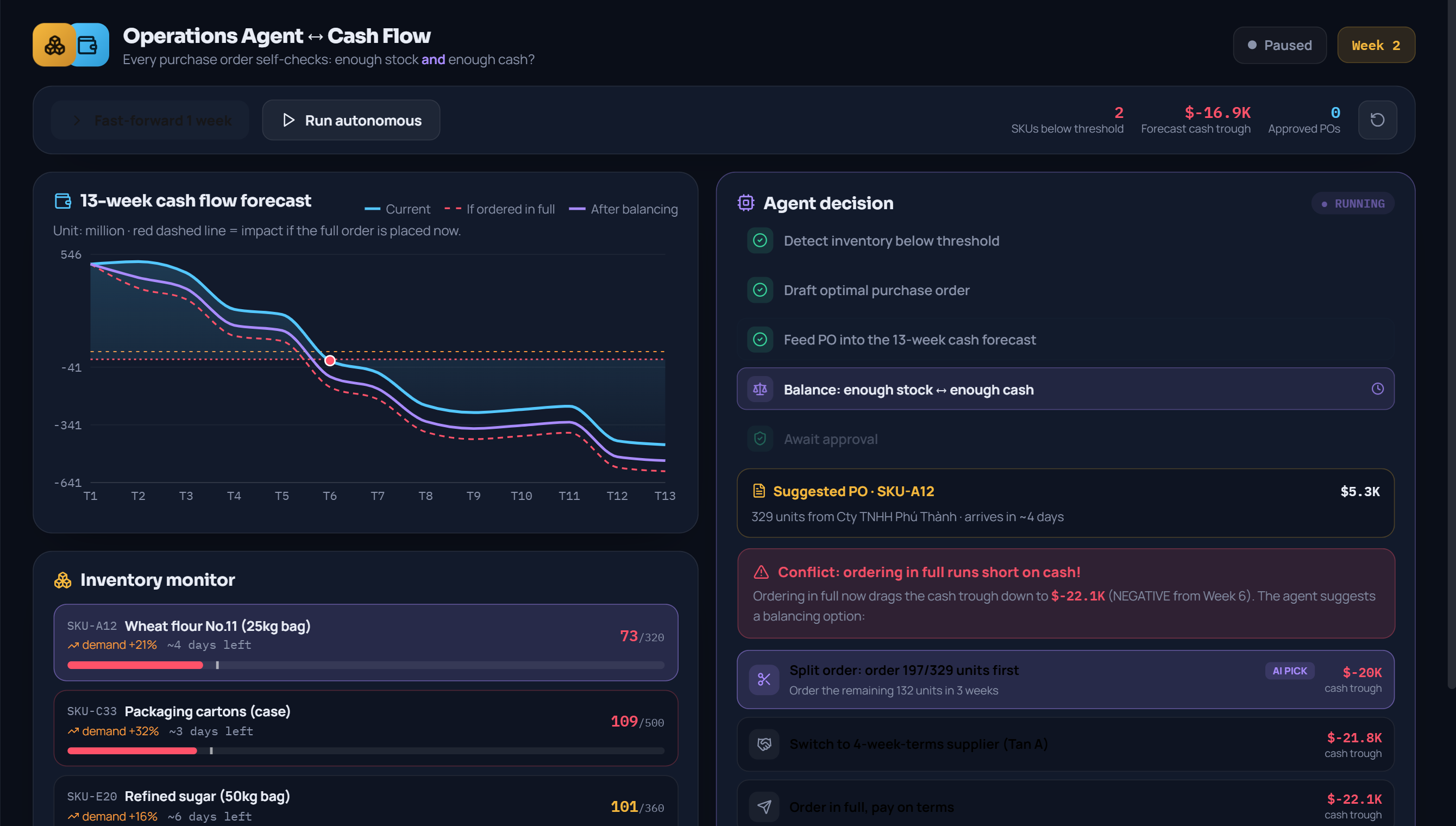The height and width of the screenshot is (826, 1456).
Task: Click the 73/320 stock count
Action: [642, 636]
